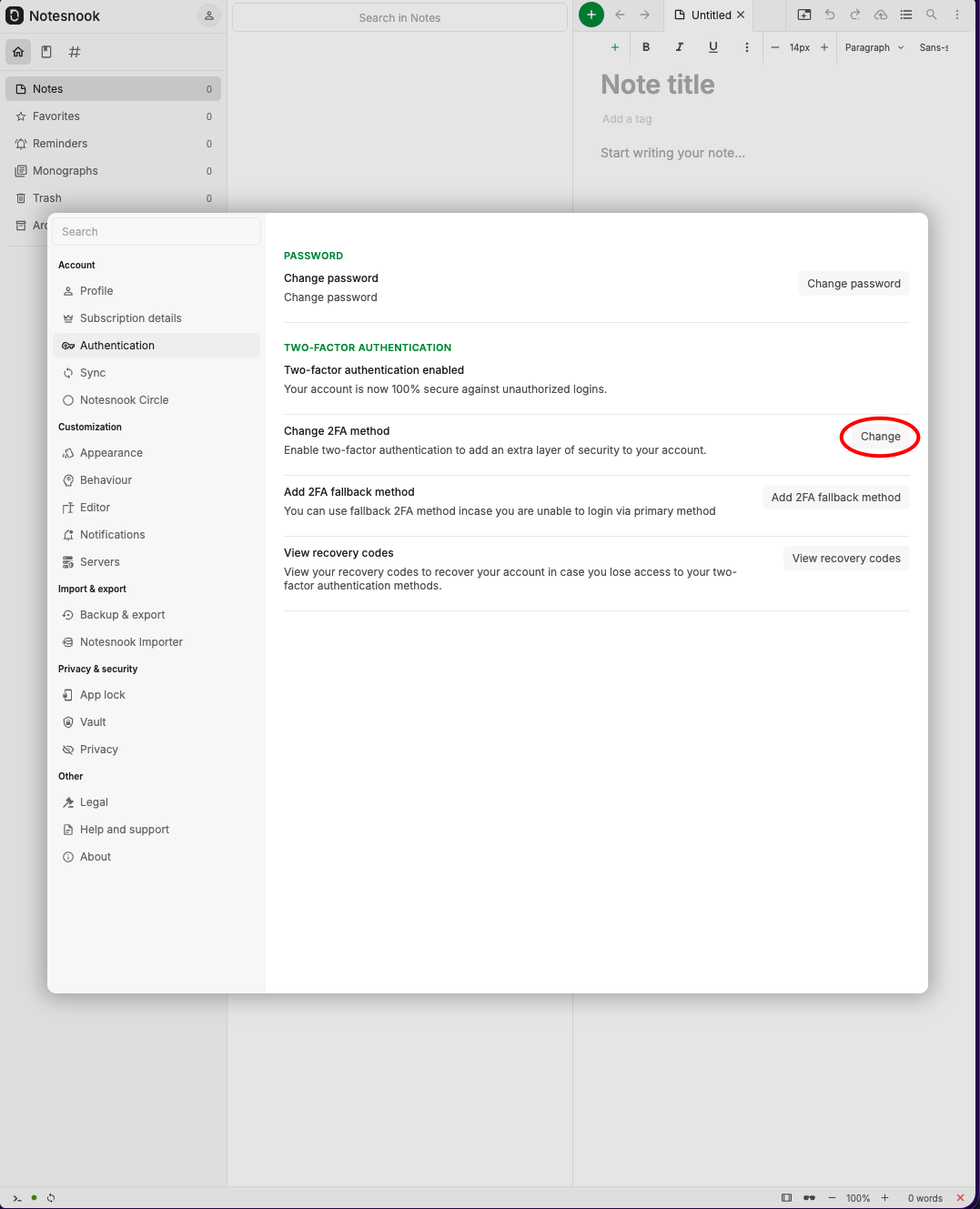Click Add 2FA fallback method button
980x1209 pixels.
coord(835,498)
